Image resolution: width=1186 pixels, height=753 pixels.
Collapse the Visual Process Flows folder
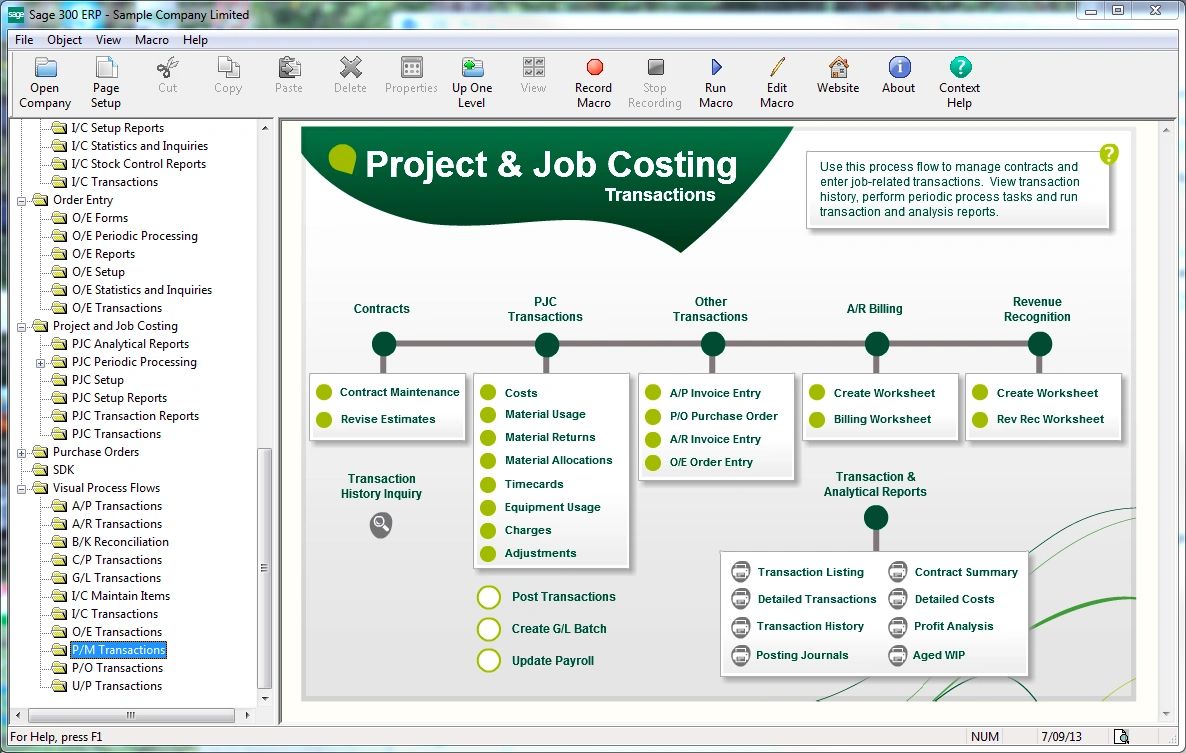[x=23, y=488]
